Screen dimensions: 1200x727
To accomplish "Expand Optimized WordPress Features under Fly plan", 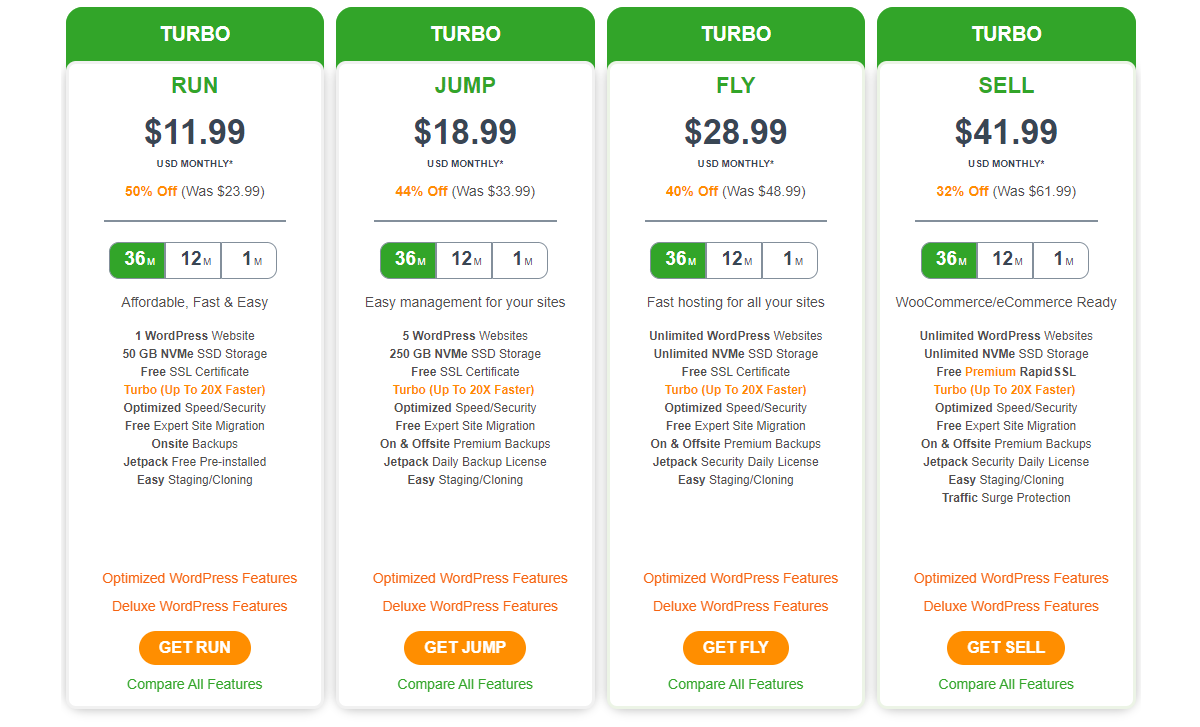I will (x=741, y=578).
